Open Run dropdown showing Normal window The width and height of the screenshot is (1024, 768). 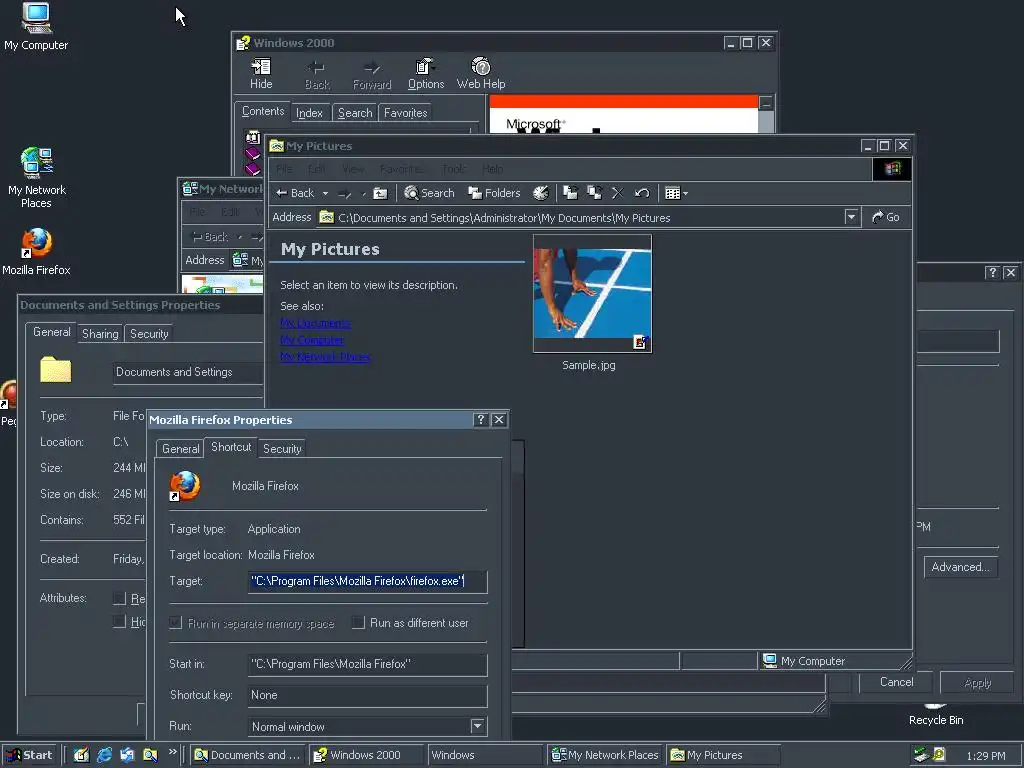click(477, 726)
